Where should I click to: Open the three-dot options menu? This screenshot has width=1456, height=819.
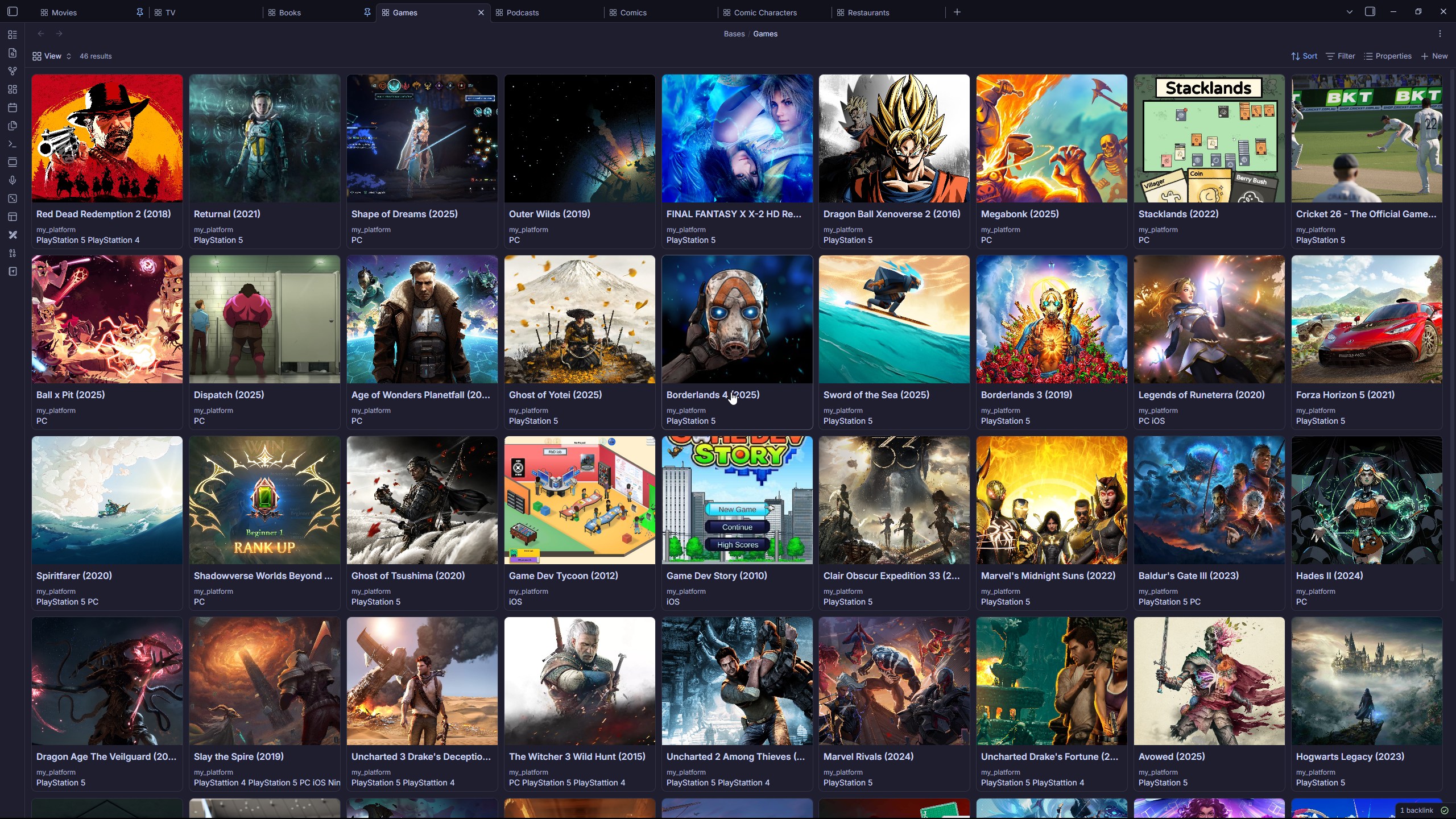coord(1440,34)
